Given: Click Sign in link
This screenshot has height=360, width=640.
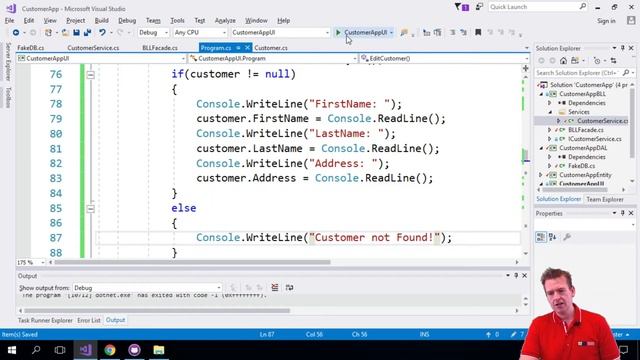Looking at the screenshot, I should click(606, 21).
